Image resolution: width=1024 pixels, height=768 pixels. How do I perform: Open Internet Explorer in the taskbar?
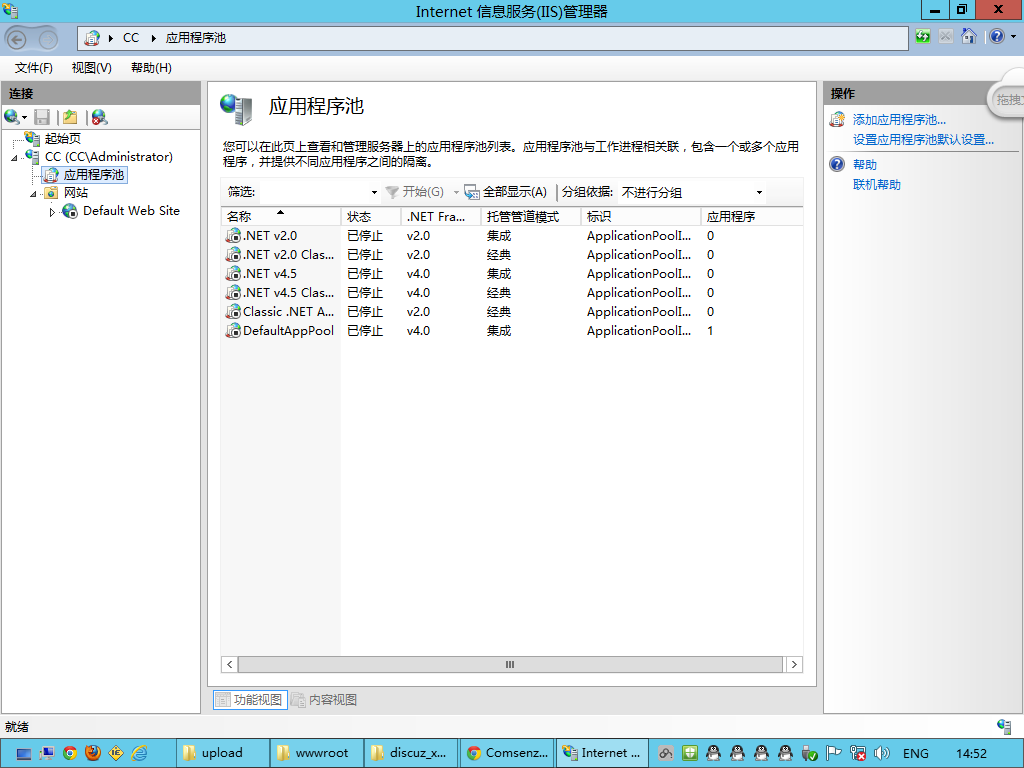[139, 753]
